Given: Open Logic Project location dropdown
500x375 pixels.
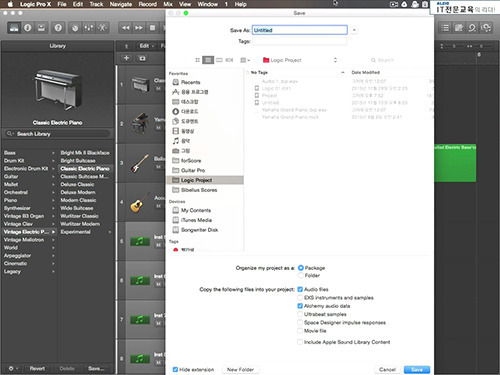Looking at the screenshot, I should (x=300, y=60).
